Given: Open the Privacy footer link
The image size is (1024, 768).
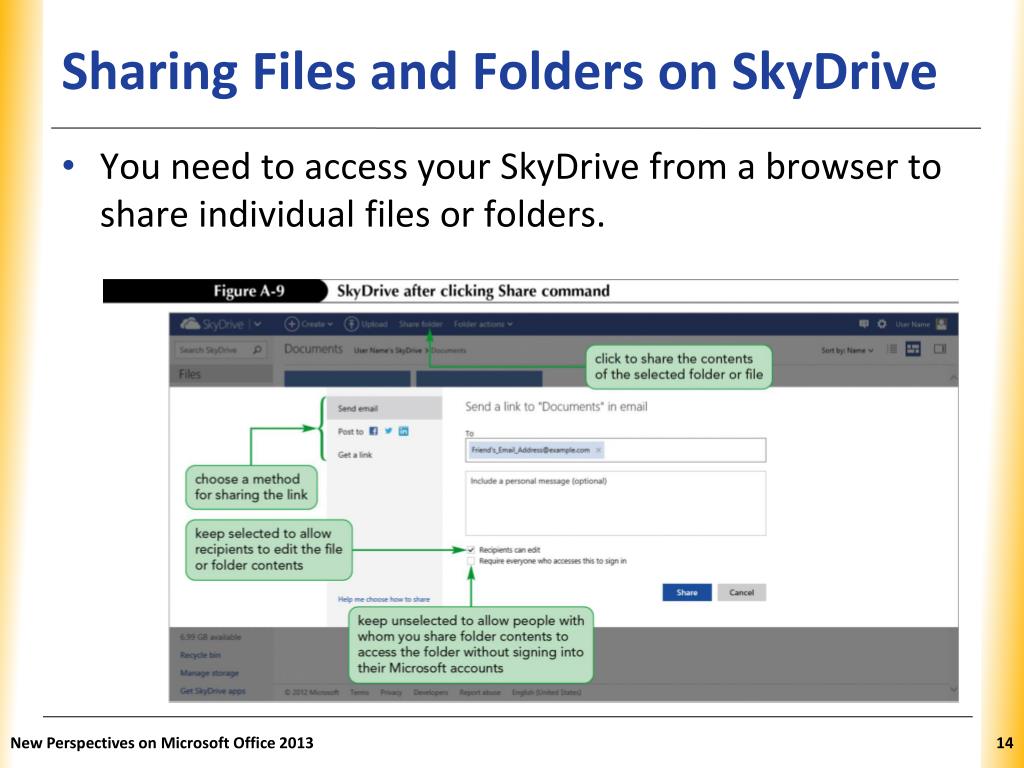Looking at the screenshot, I should tap(391, 692).
